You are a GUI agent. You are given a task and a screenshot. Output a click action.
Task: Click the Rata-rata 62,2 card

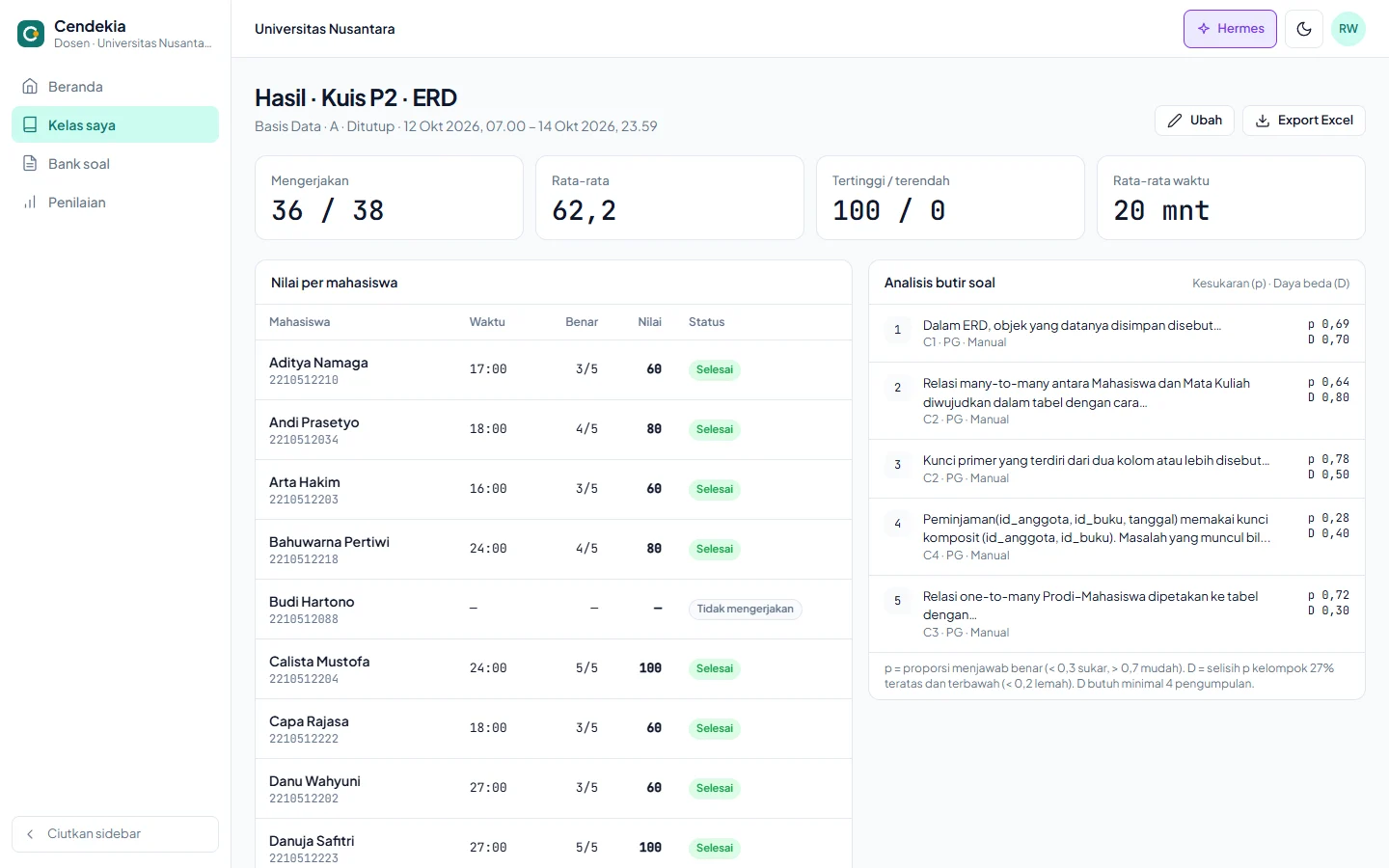[x=669, y=198]
